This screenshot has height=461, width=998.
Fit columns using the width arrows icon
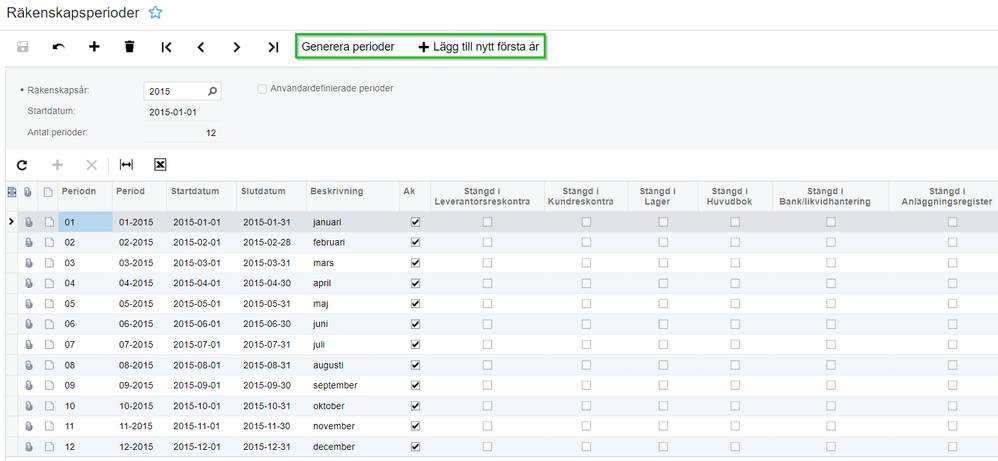[127, 165]
